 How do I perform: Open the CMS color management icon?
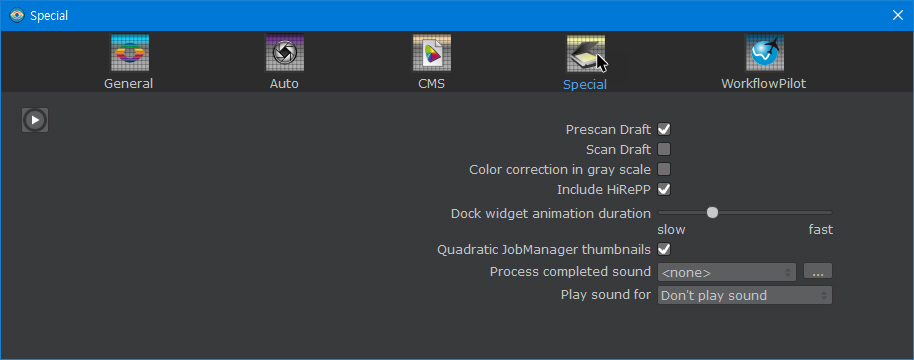point(431,53)
